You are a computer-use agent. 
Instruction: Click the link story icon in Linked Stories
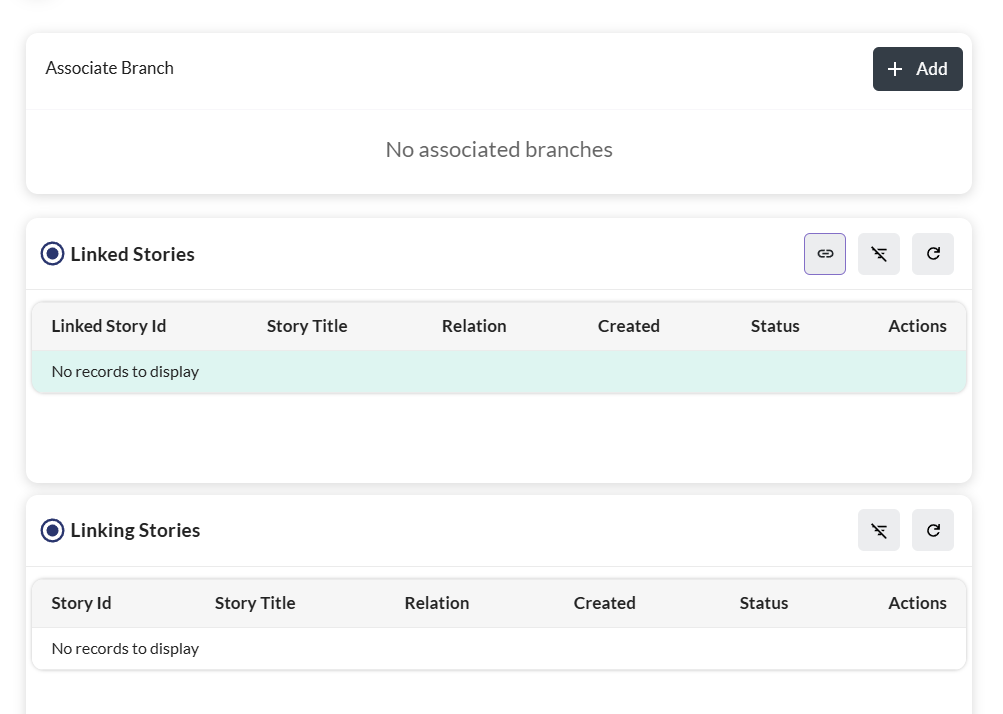click(825, 254)
